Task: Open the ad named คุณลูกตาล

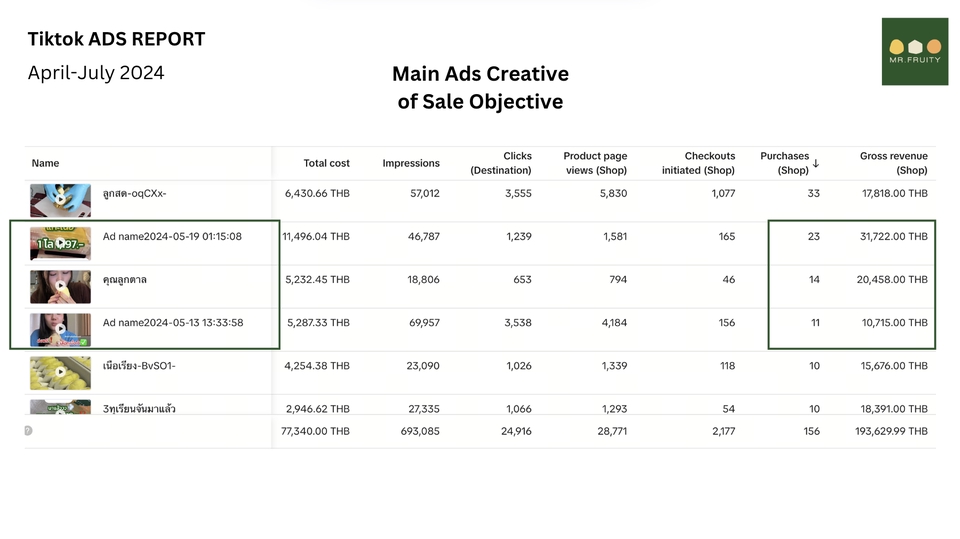Action: 125,280
